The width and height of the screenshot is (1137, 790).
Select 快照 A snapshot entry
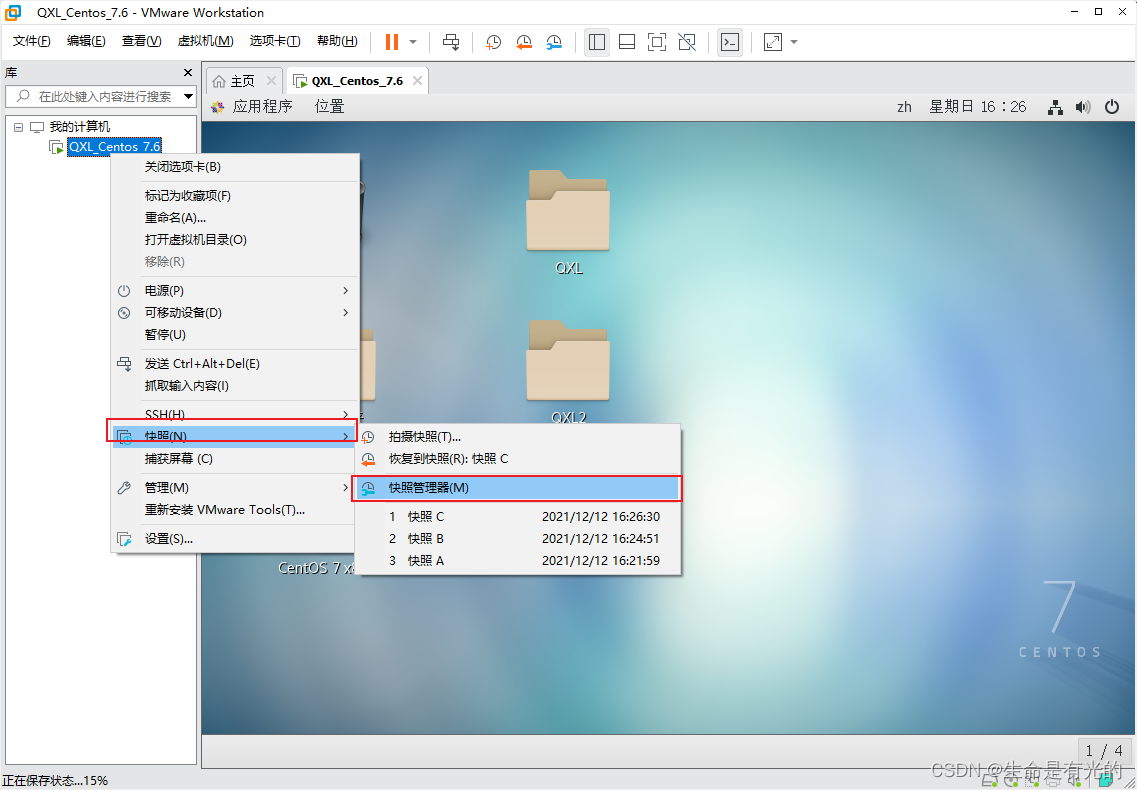click(x=517, y=561)
